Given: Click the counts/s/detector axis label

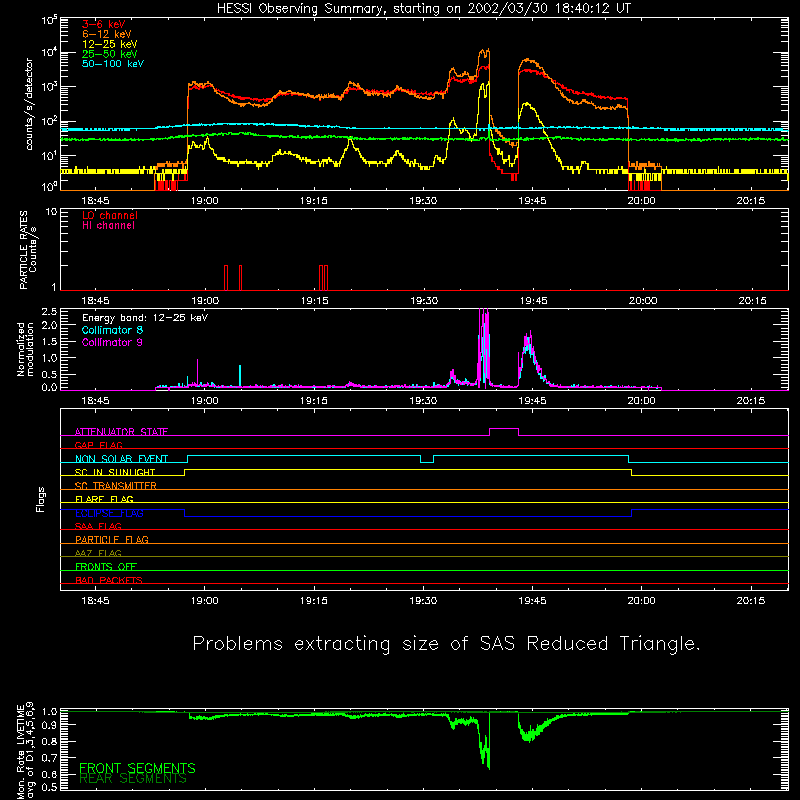Looking at the screenshot, I should [29, 104].
